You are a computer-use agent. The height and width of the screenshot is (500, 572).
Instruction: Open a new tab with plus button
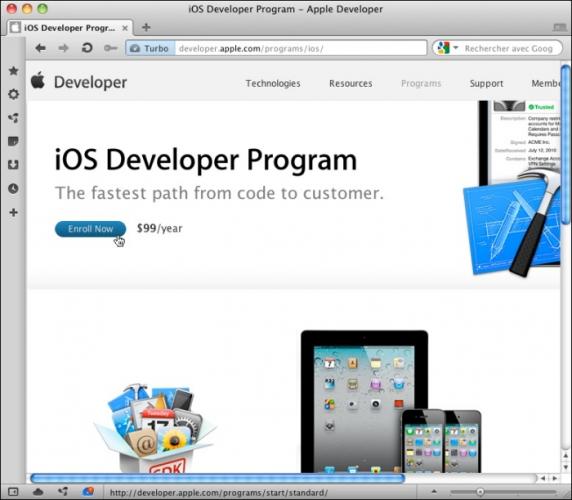point(146,27)
